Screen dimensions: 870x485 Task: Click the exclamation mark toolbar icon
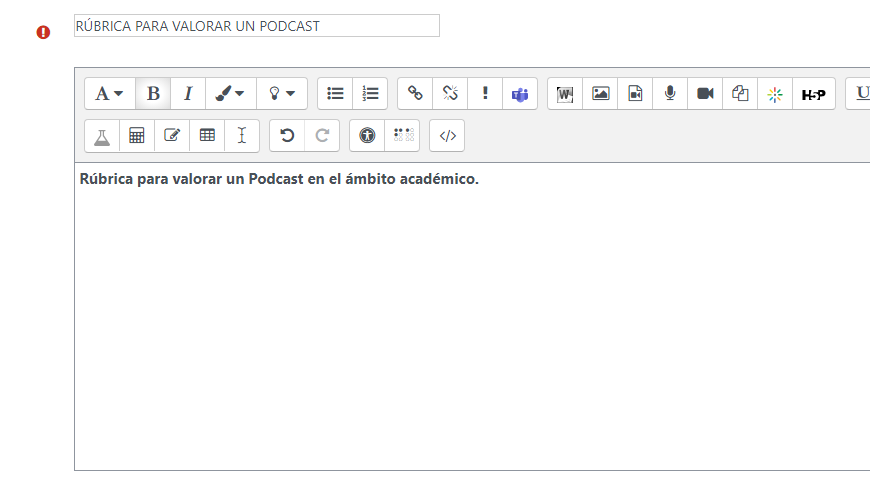point(485,94)
